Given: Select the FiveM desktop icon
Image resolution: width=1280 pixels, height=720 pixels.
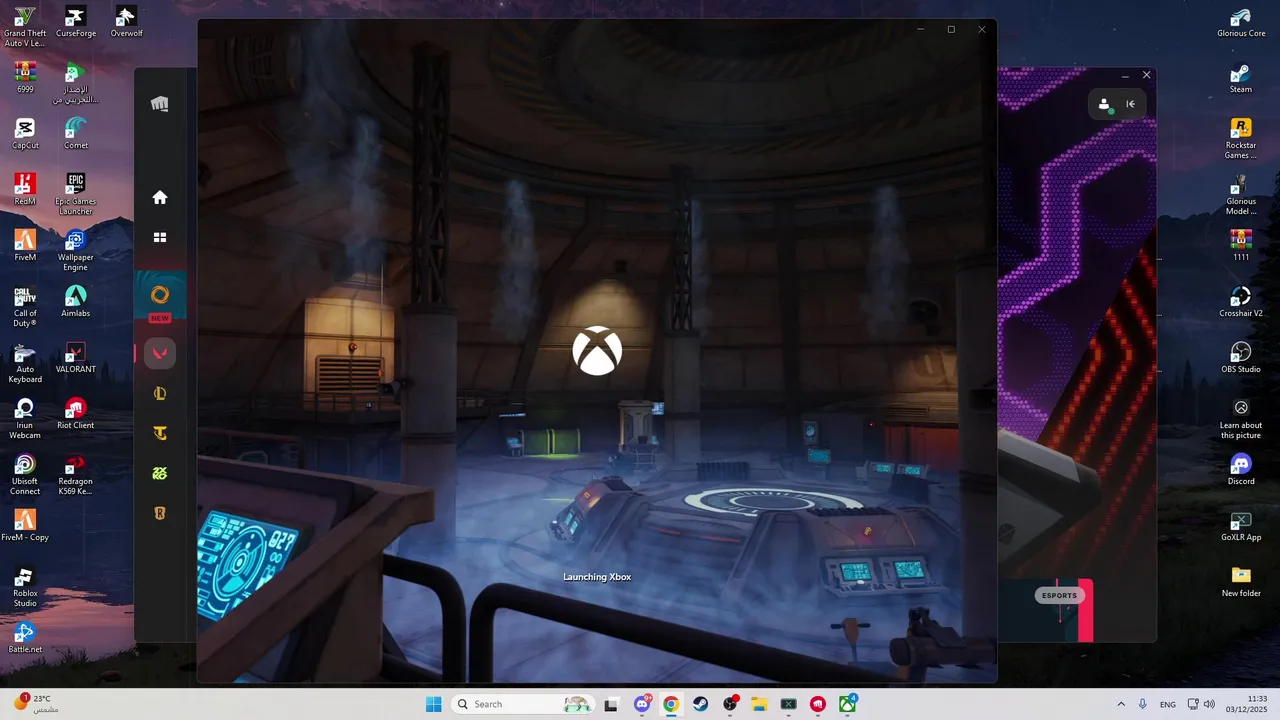Looking at the screenshot, I should [25, 246].
